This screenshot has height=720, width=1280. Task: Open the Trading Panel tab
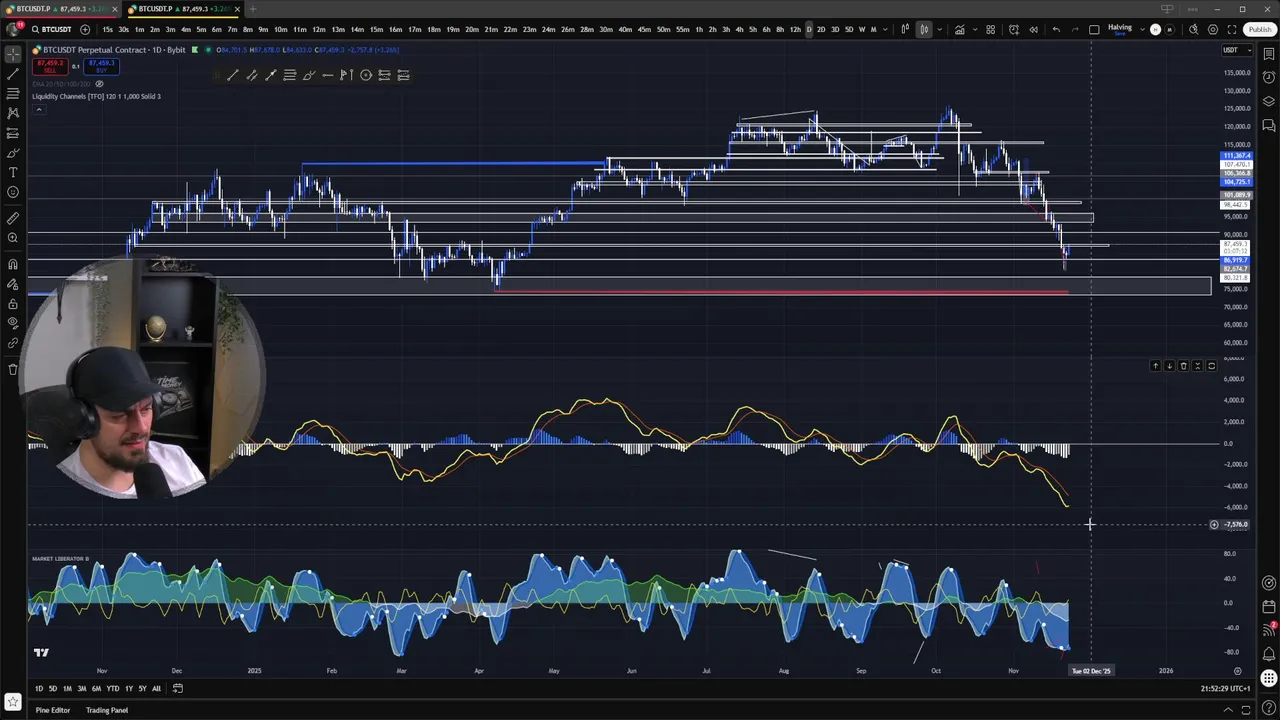click(x=107, y=710)
